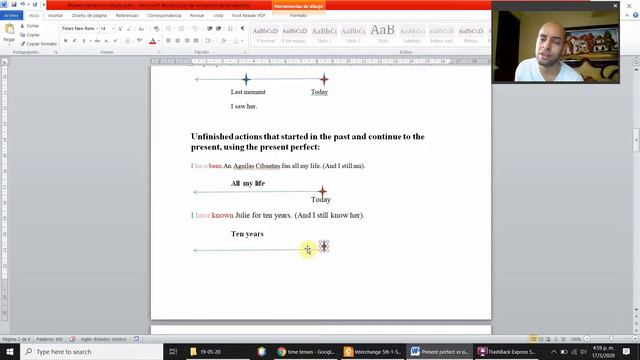Apply the Título 1 style
Viewport: 640px width, 360px height.
(x=324, y=35)
